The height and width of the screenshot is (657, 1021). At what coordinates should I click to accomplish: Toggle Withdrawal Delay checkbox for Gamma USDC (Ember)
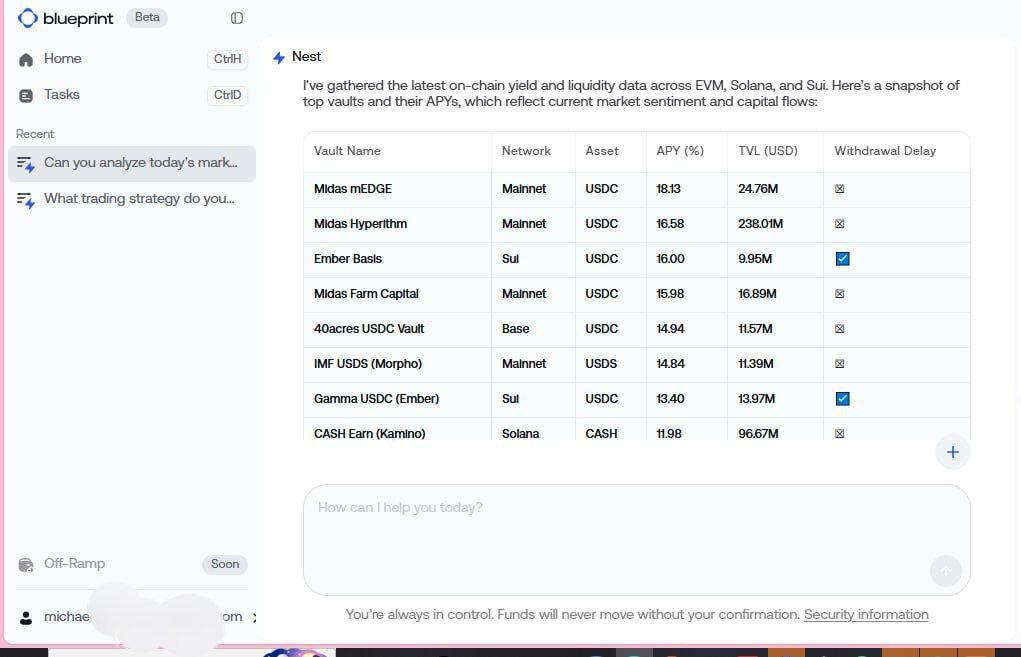click(x=843, y=398)
